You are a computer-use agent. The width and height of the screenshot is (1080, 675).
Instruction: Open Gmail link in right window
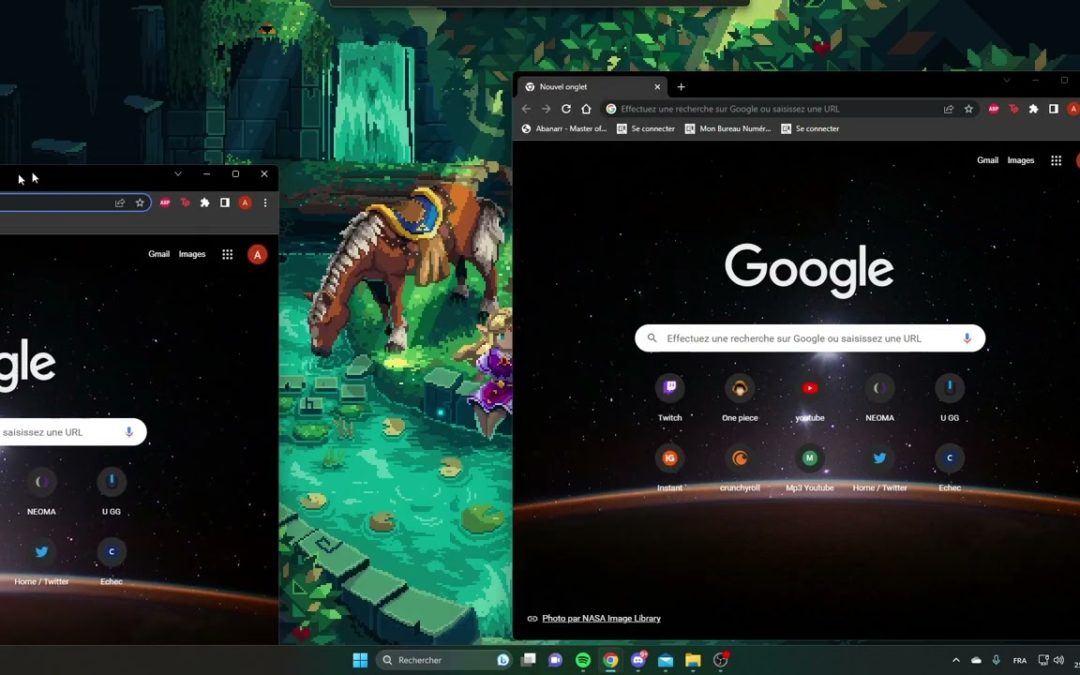tap(987, 160)
